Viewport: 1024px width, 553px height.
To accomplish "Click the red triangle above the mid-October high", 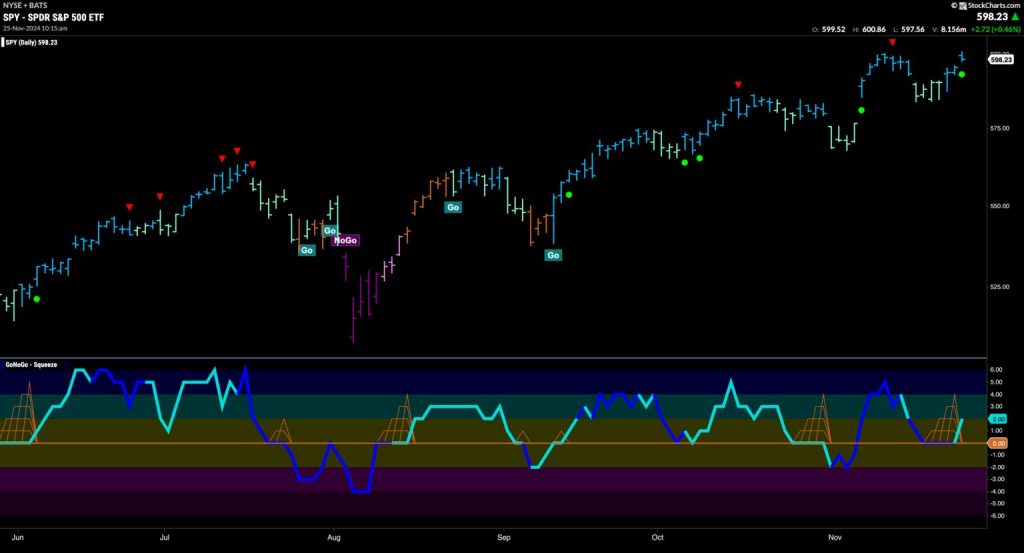I will pos(738,85).
